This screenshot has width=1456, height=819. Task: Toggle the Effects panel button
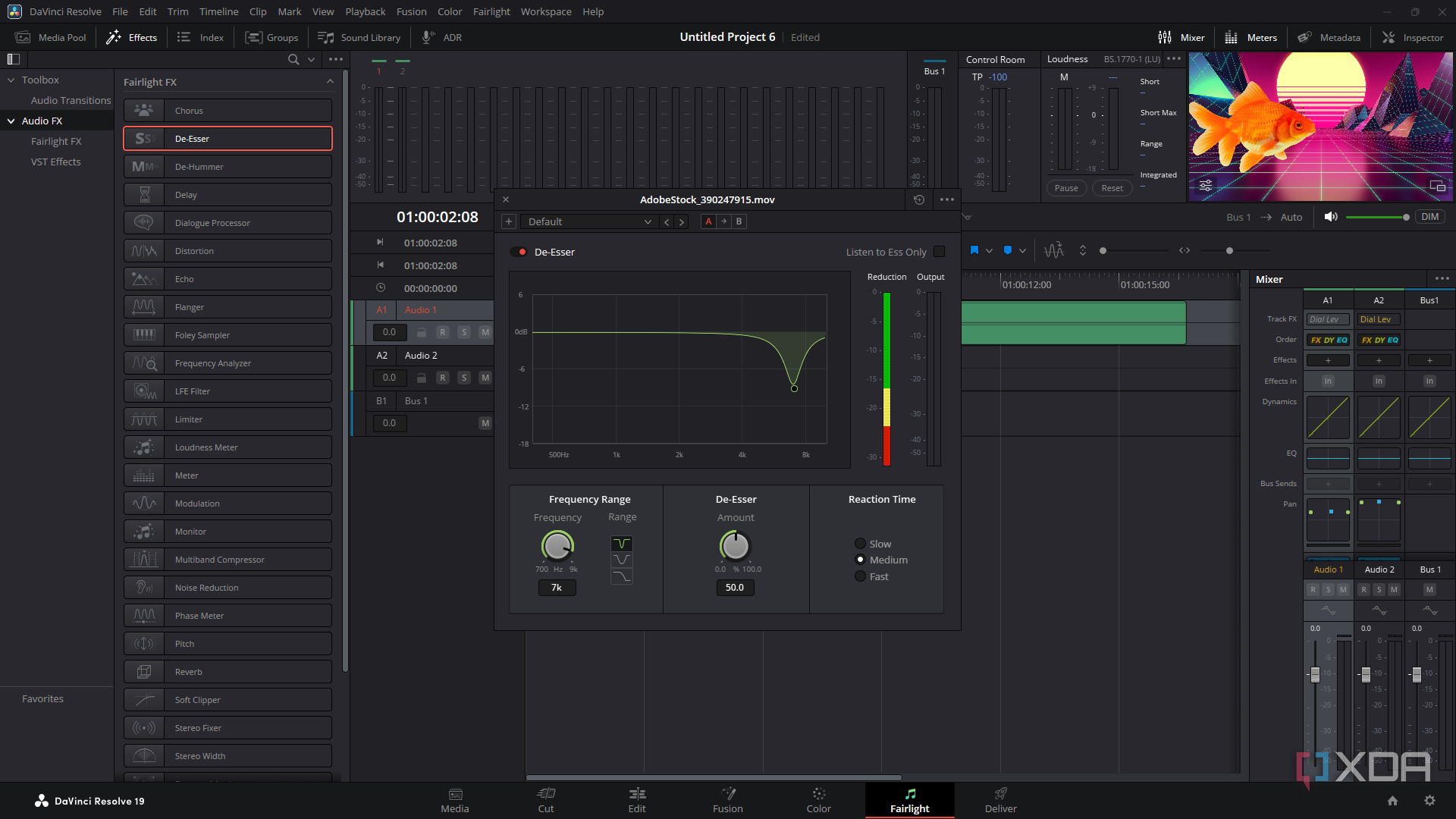click(x=131, y=37)
